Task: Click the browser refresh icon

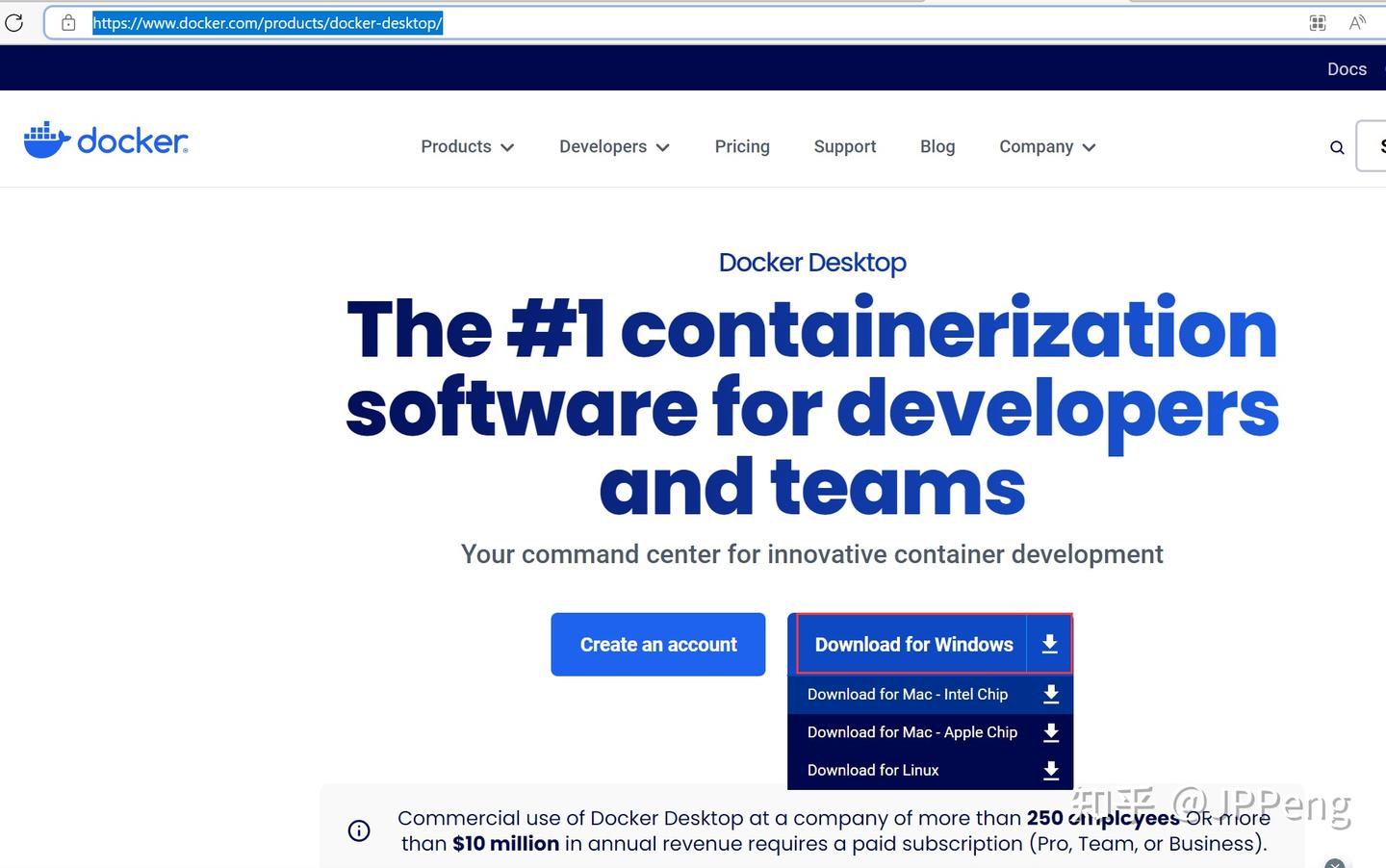Action: click(x=13, y=22)
